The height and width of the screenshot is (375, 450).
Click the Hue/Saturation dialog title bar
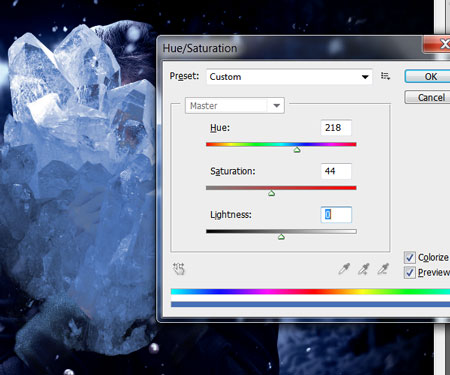tap(290, 48)
